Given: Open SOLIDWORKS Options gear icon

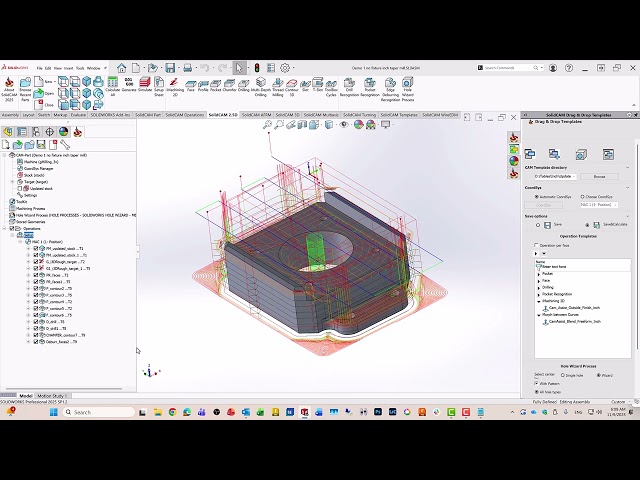Looking at the screenshot, I should (x=285, y=68).
